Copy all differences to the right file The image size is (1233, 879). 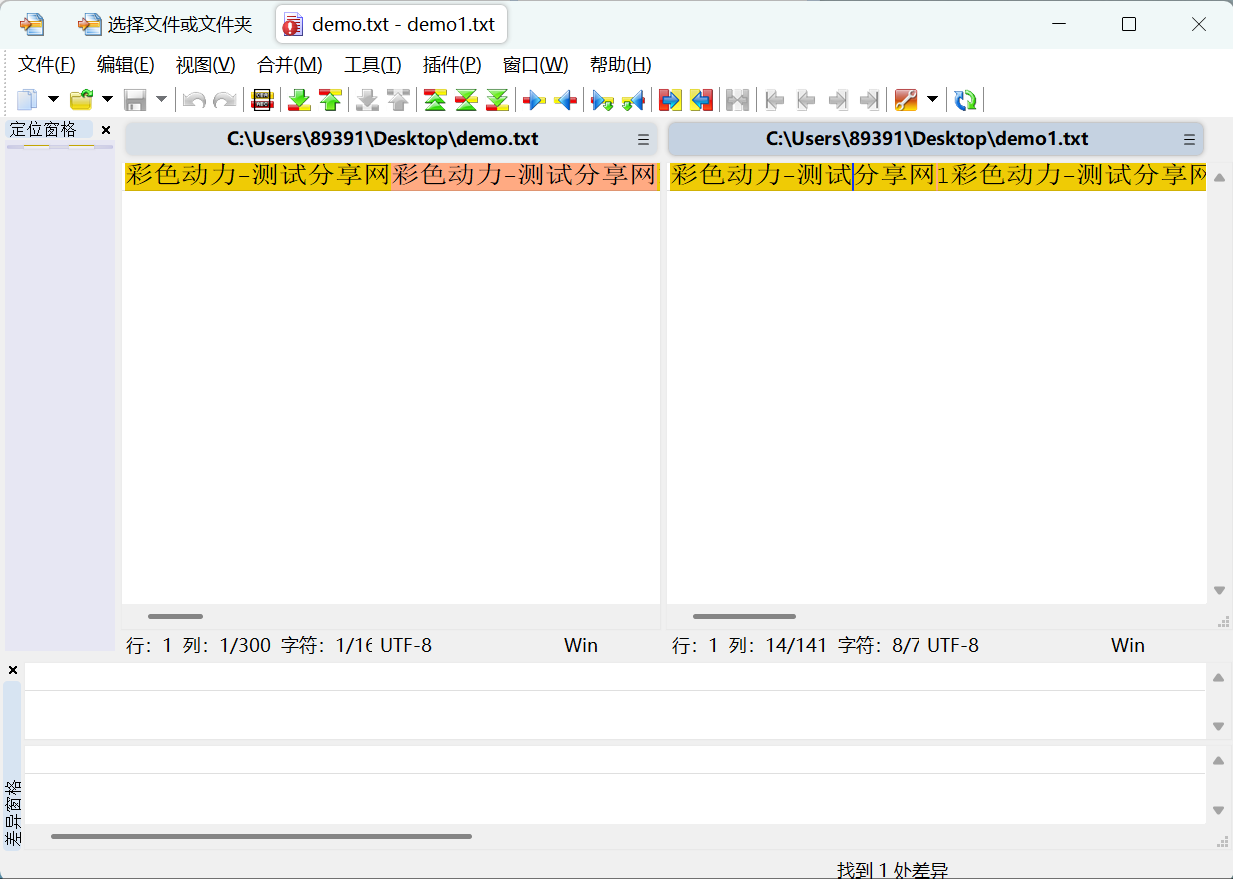coord(668,99)
